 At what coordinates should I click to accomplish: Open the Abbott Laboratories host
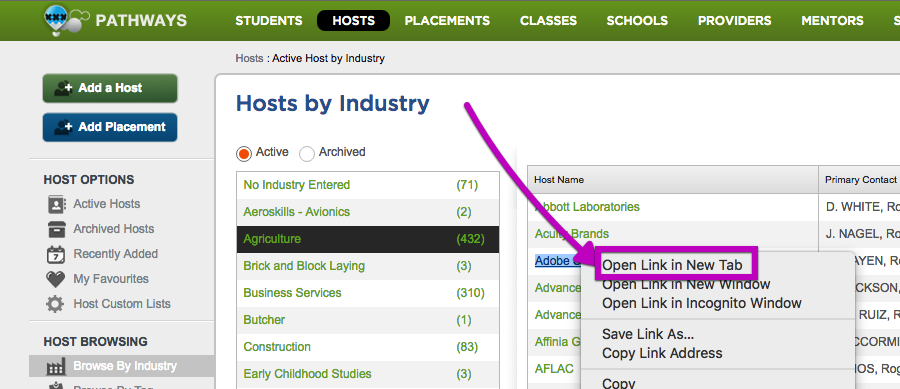click(587, 207)
